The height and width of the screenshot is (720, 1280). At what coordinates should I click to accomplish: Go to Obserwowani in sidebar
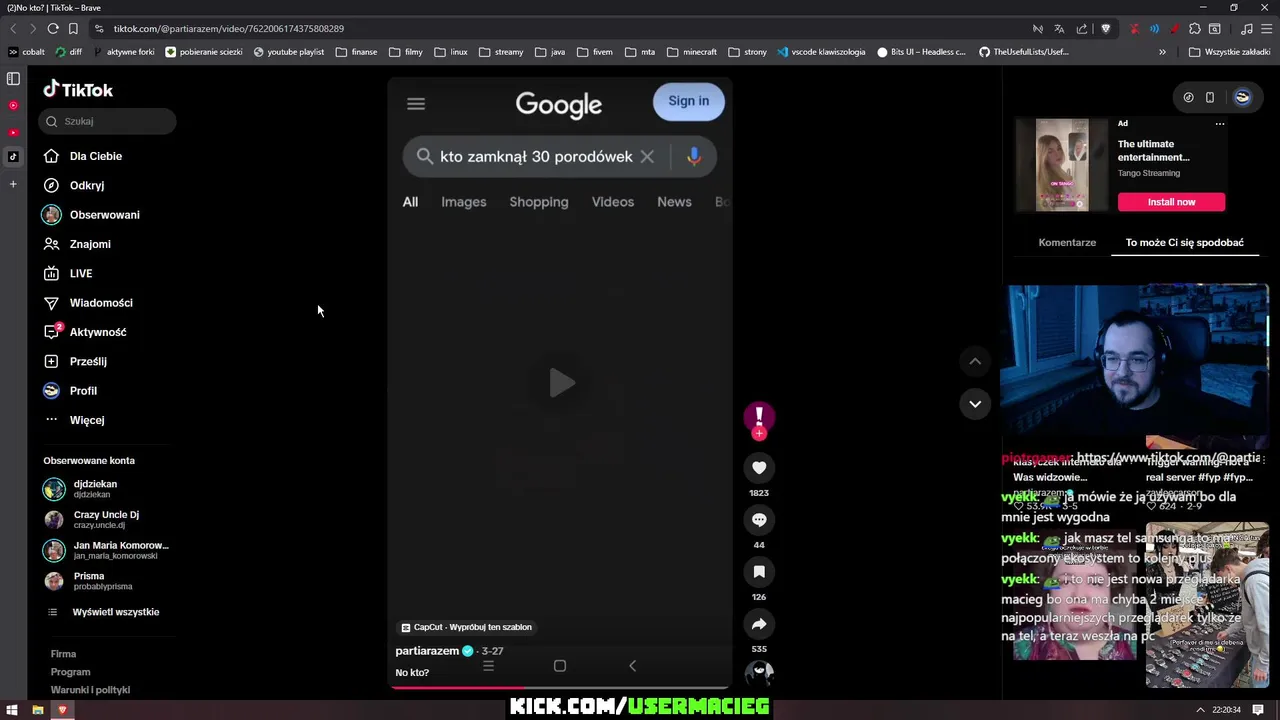[105, 215]
